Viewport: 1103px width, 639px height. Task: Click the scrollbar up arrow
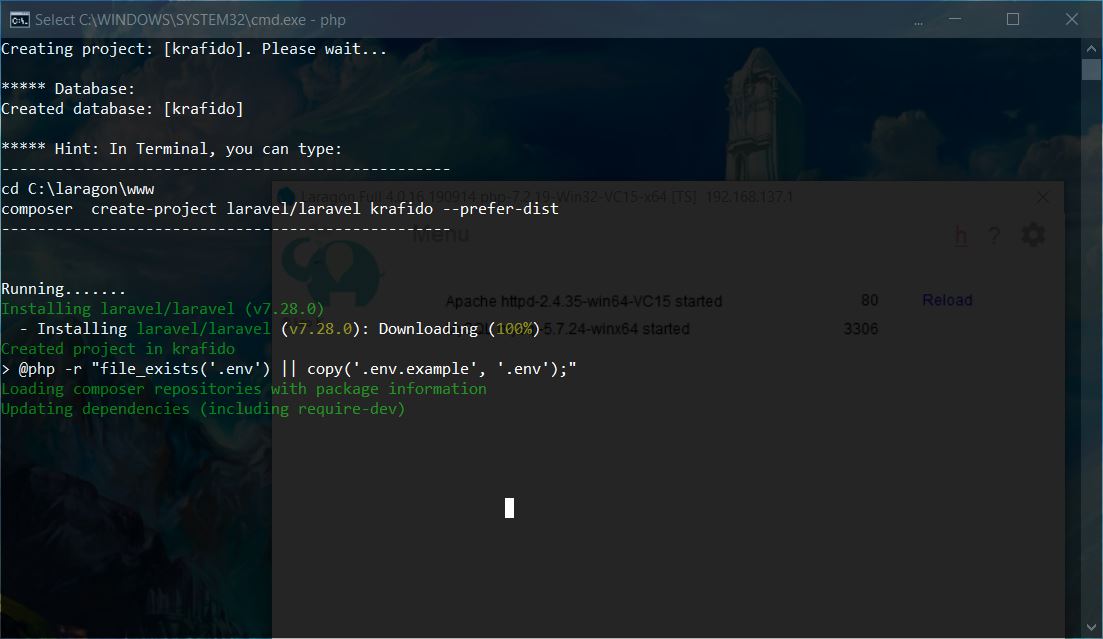click(1091, 49)
